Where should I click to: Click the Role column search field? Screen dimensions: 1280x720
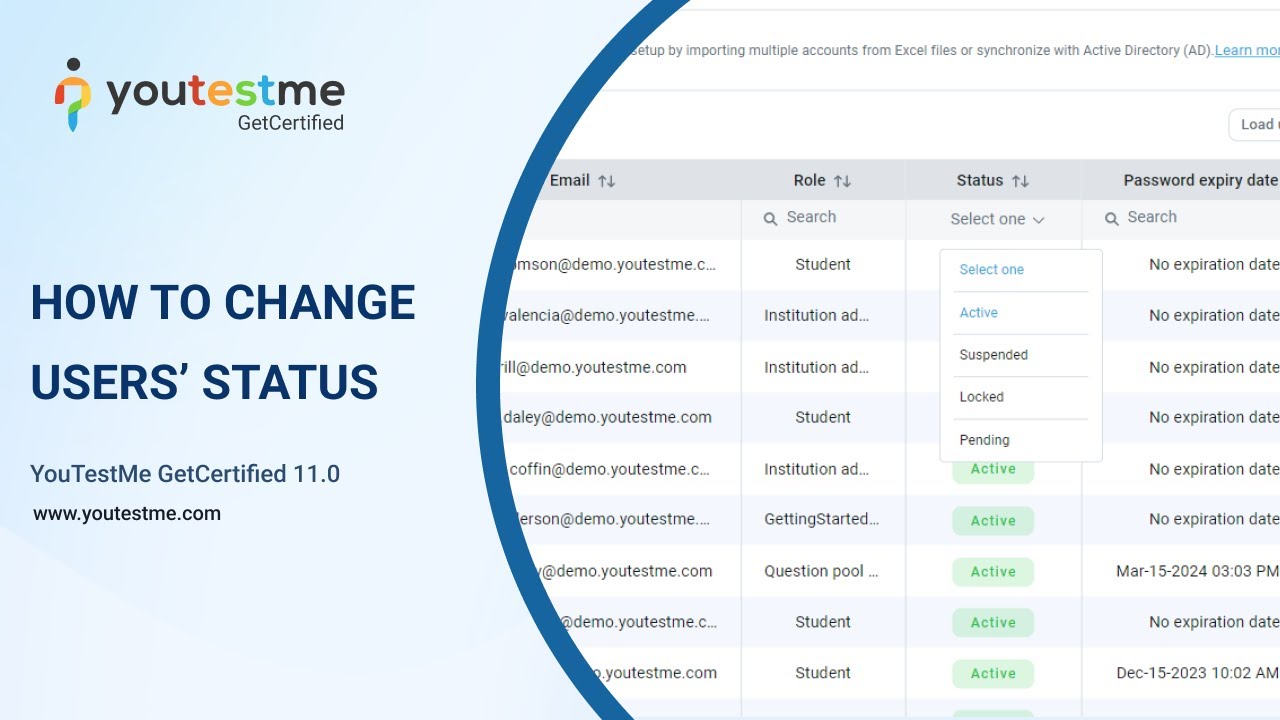(823, 218)
